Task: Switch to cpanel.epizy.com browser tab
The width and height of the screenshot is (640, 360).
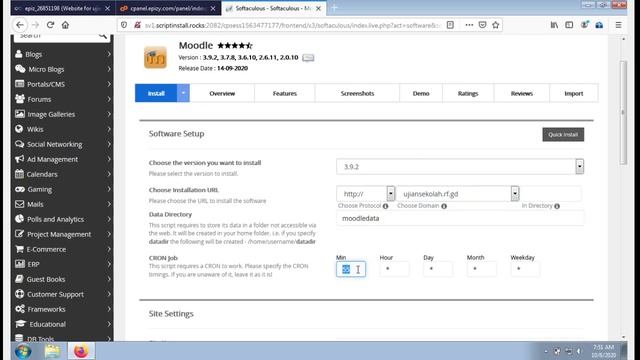Action: coord(167,8)
